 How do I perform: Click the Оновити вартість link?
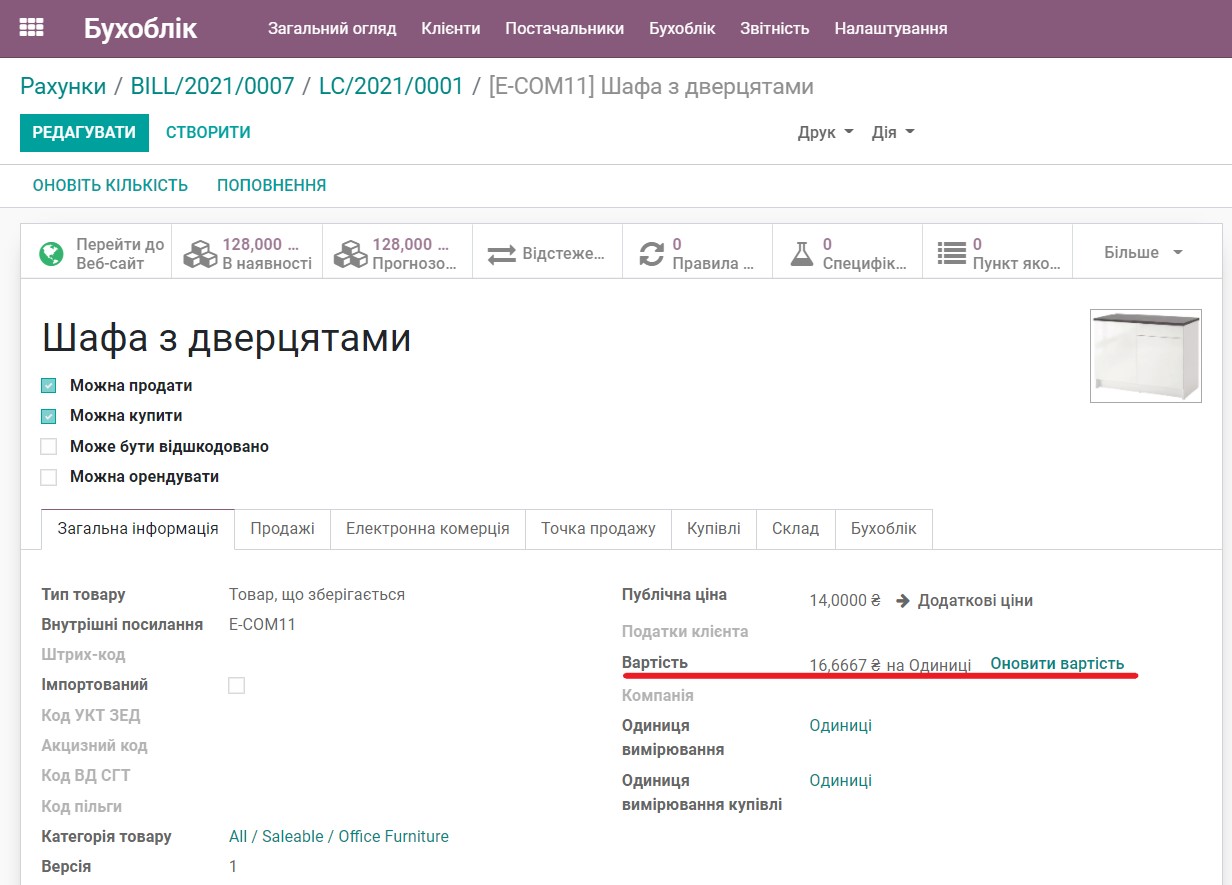(x=1058, y=662)
